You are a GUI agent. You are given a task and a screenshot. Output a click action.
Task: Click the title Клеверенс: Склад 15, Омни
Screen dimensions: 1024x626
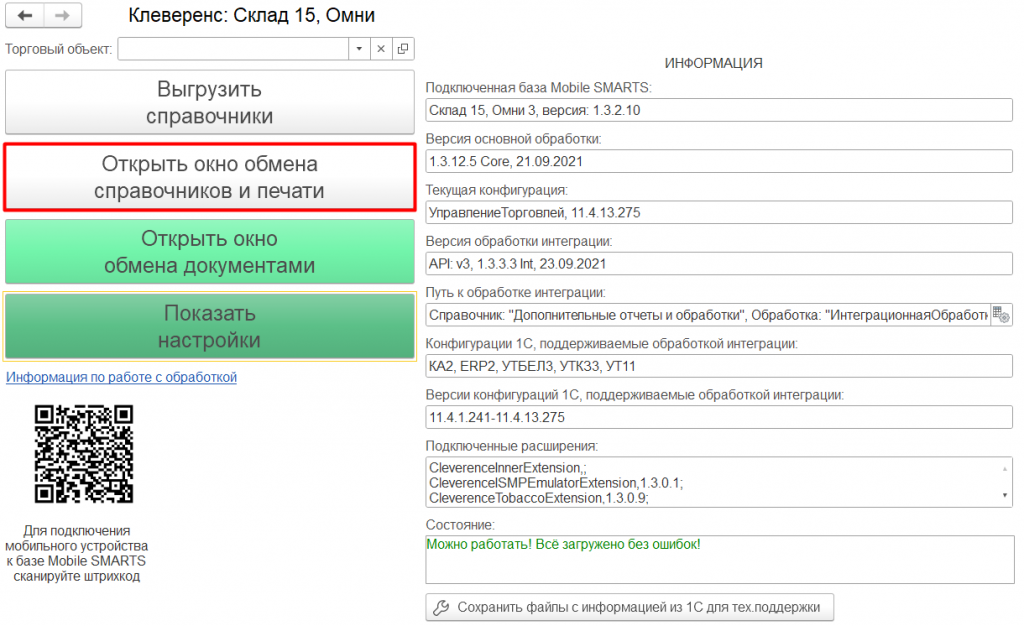tap(251, 15)
